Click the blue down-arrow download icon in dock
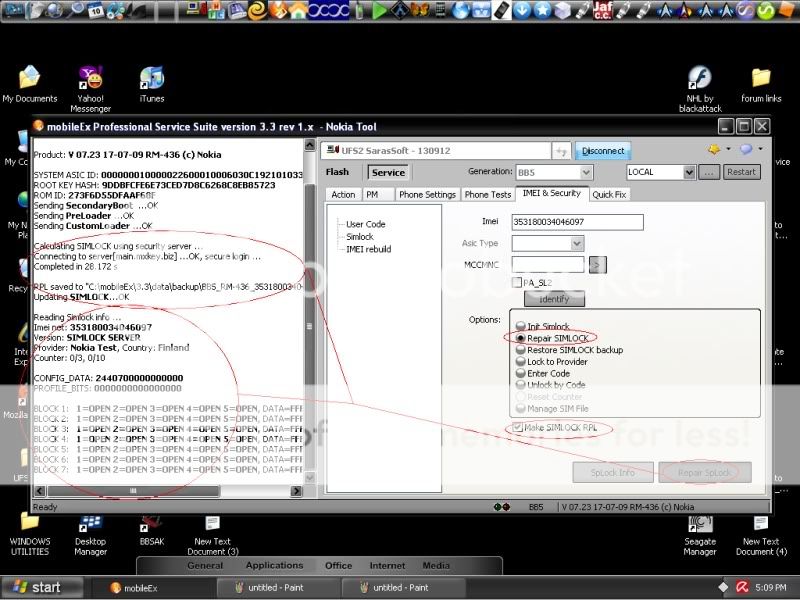800x600 pixels. (x=521, y=11)
